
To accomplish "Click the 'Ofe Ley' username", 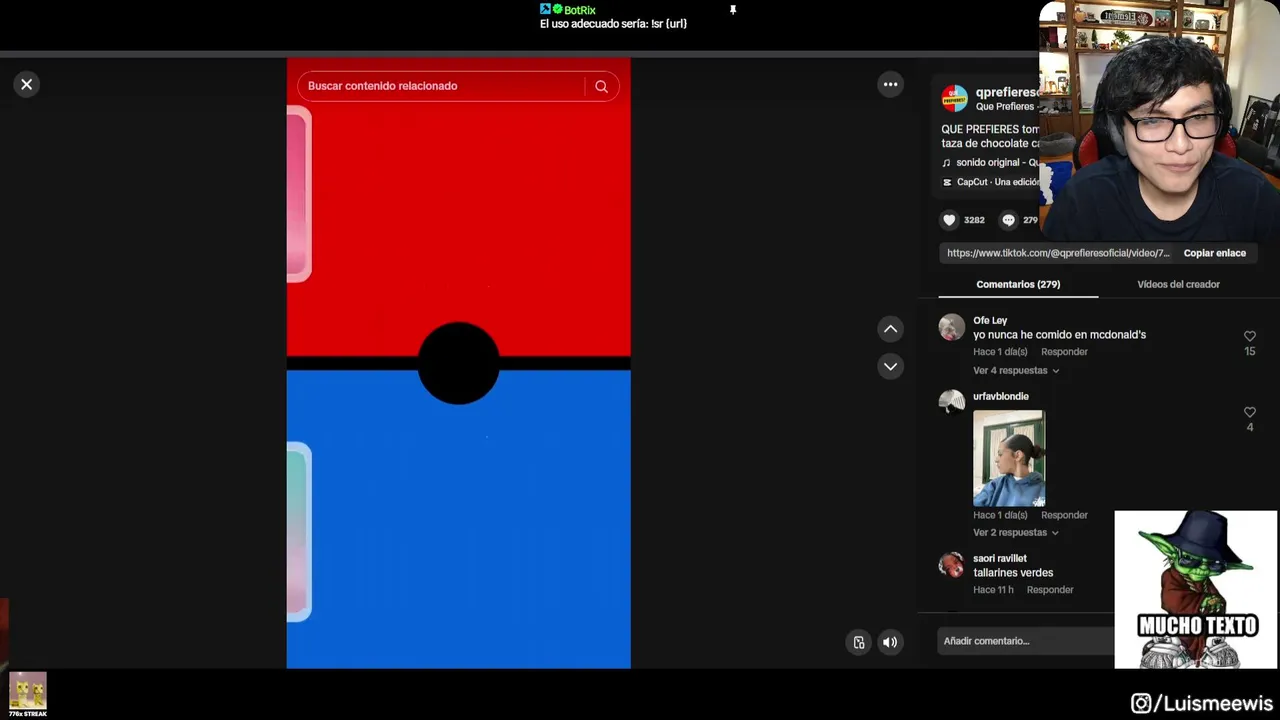I will pos(990,320).
